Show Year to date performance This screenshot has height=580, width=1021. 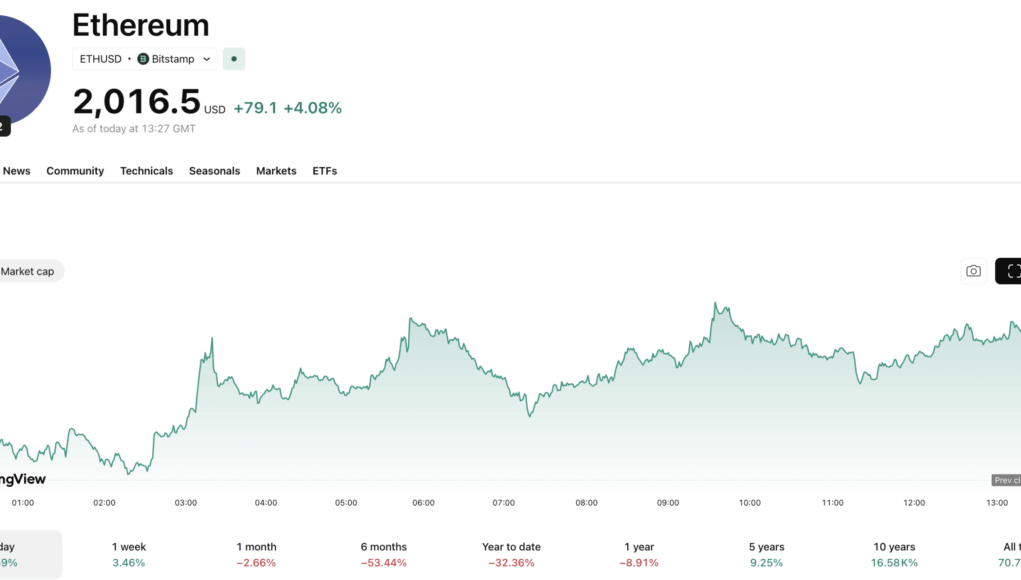coord(511,554)
